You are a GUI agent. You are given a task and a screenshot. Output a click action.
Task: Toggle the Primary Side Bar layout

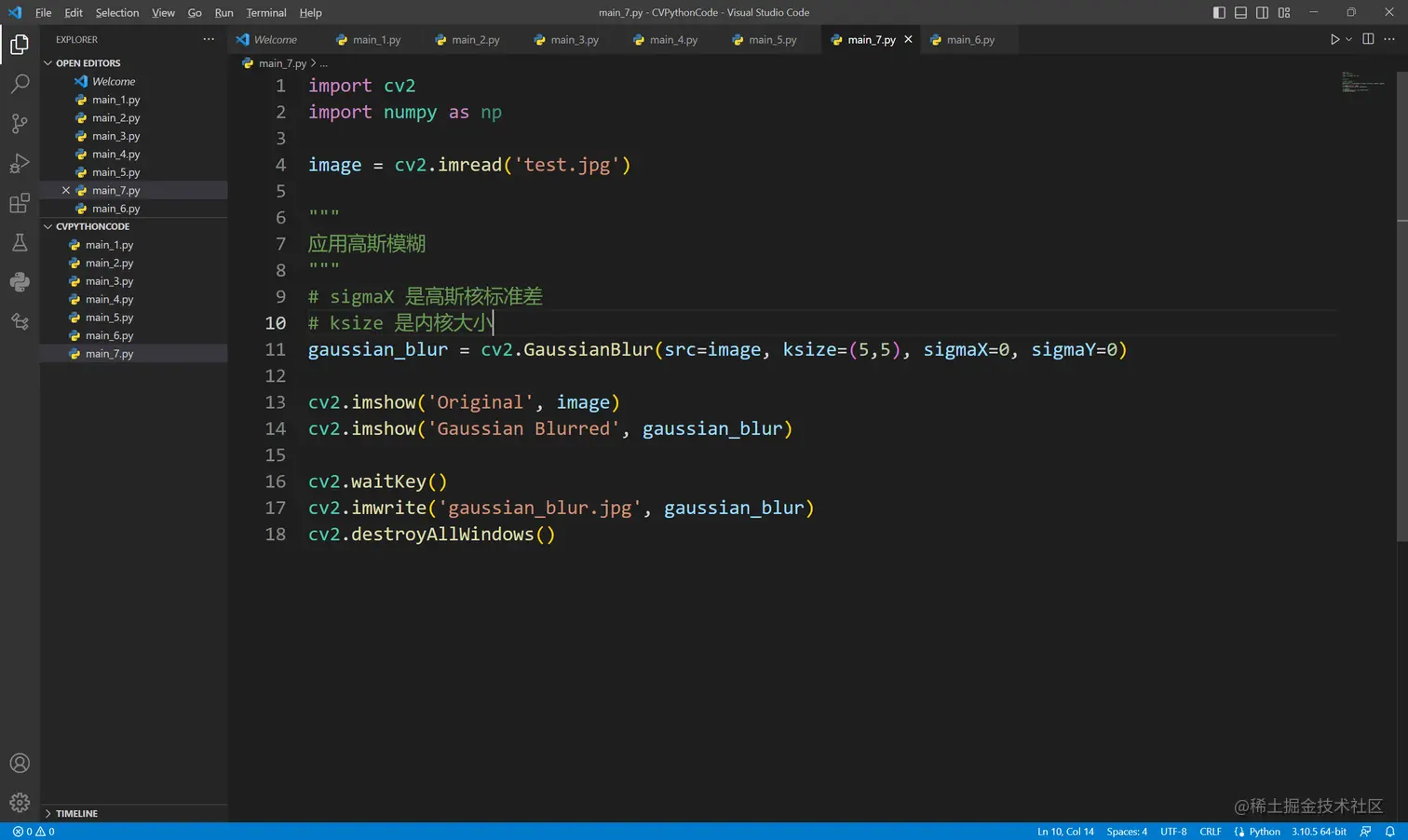pyautogui.click(x=1219, y=12)
